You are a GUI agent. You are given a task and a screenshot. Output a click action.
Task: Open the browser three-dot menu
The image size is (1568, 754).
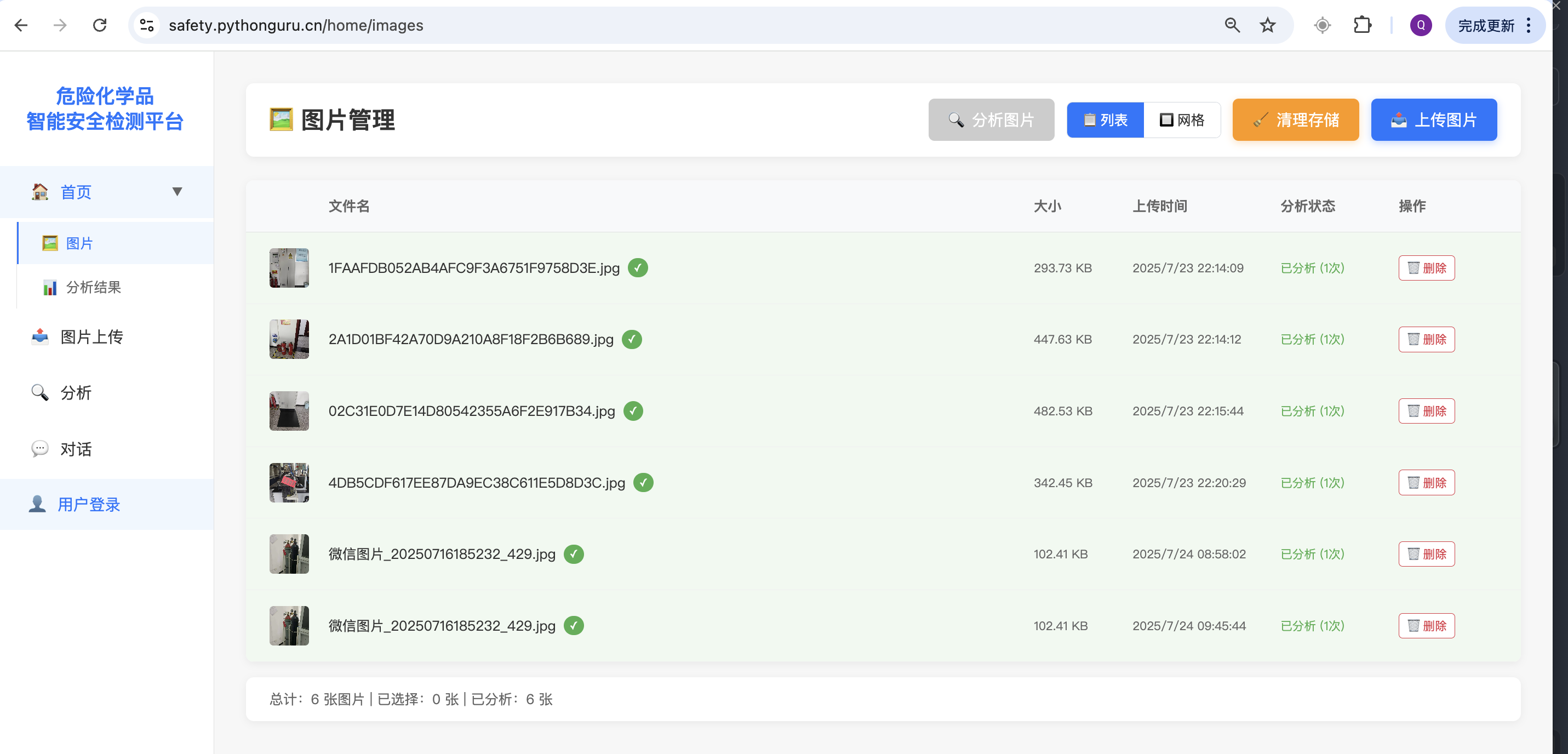coord(1529,25)
